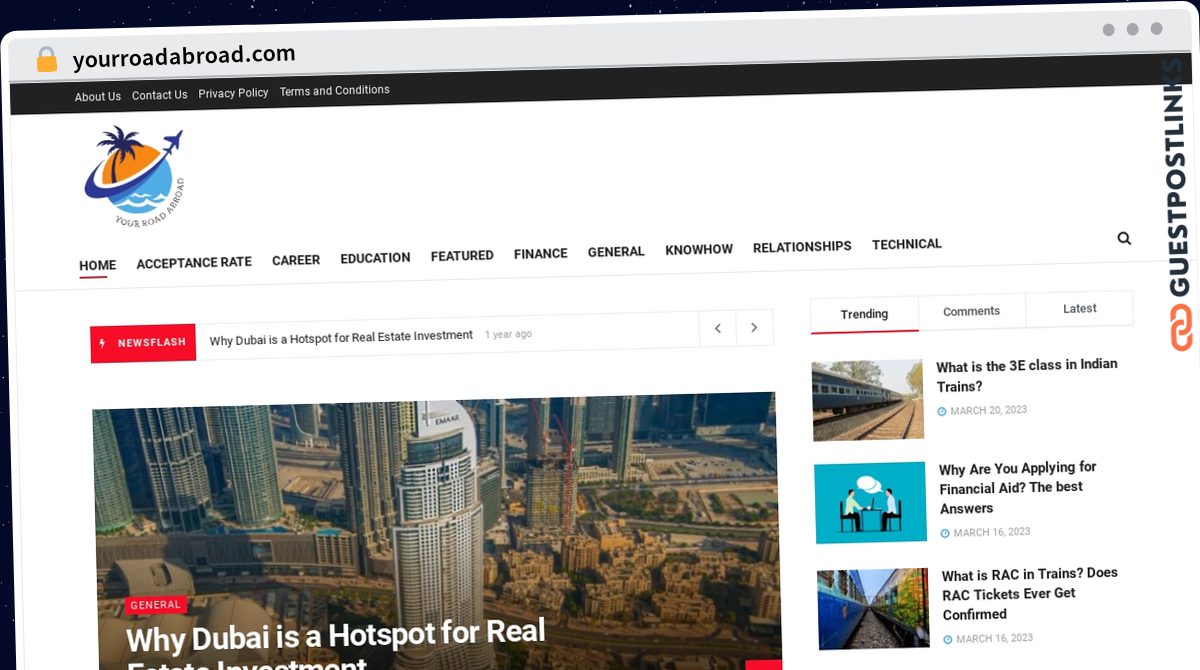
Task: Read What is RAC in Trains article
Action: (1030, 594)
